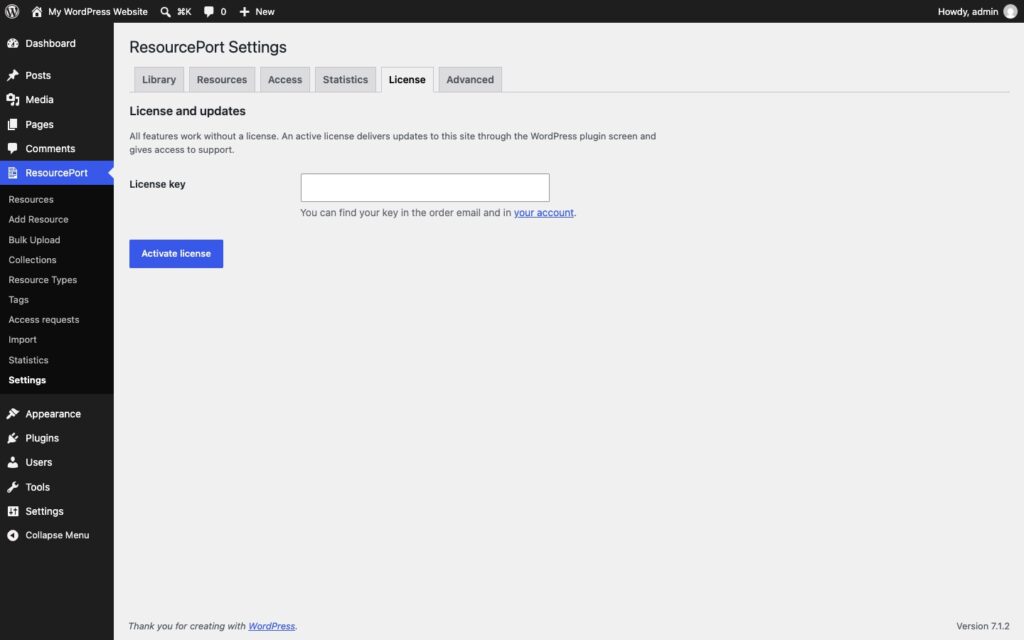Follow the your account link
1024x640 pixels.
point(543,212)
